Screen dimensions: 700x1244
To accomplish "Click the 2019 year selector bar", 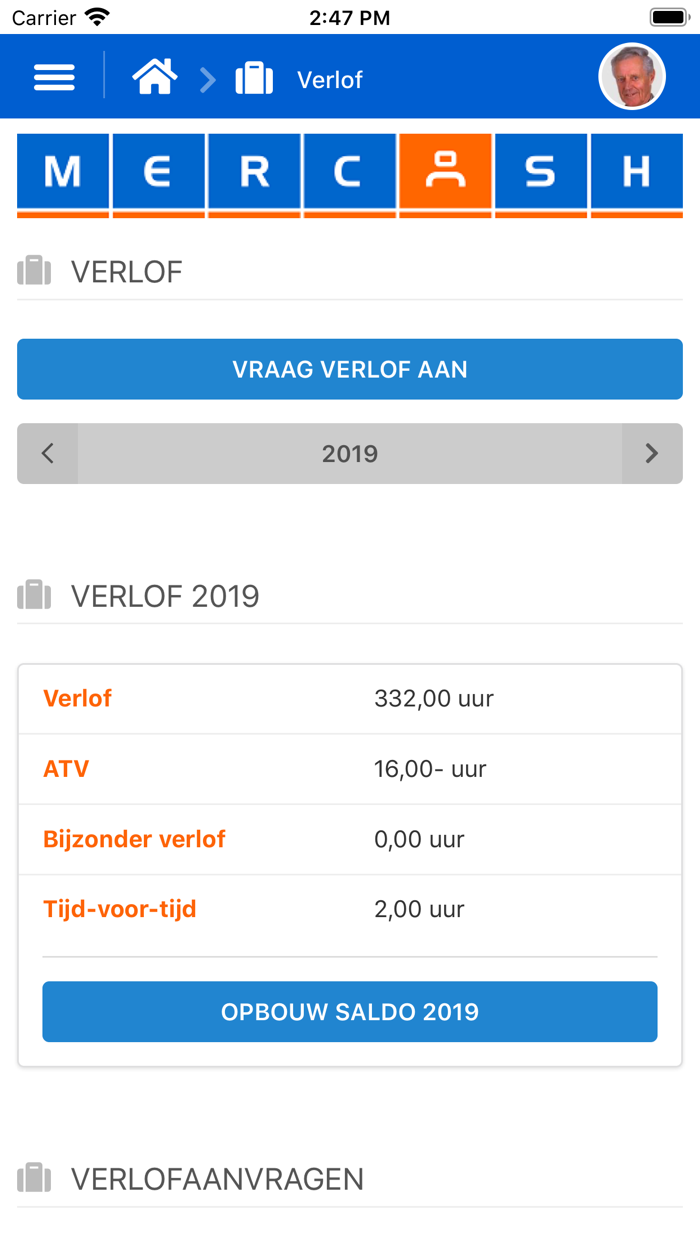I will point(348,453).
